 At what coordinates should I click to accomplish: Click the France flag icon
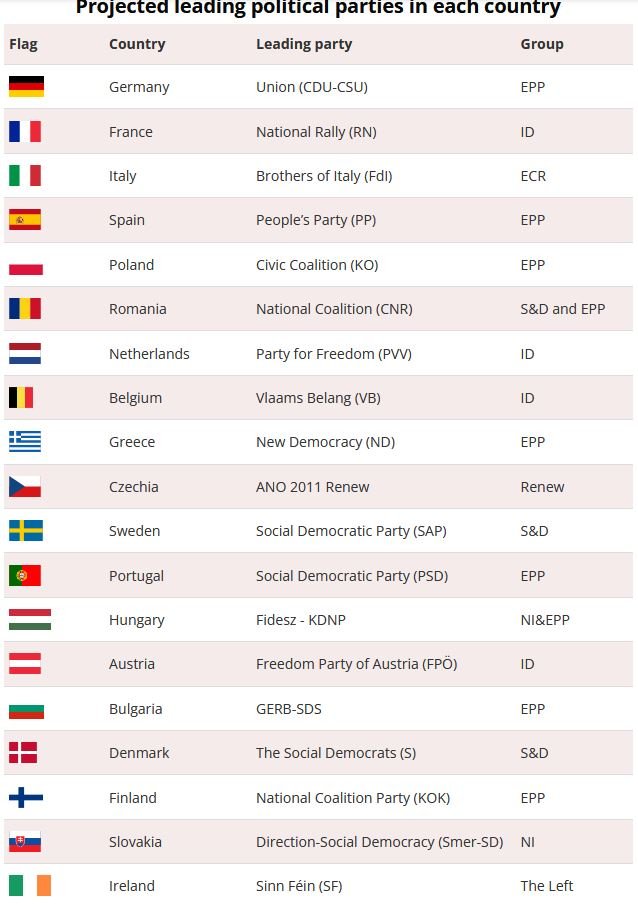pos(25,131)
